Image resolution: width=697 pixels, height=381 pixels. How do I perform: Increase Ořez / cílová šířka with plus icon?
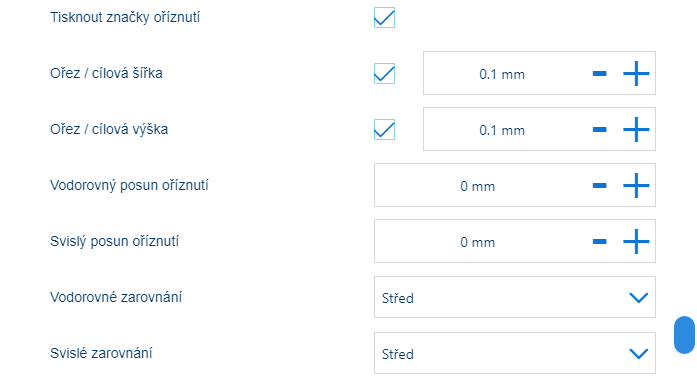coord(636,73)
